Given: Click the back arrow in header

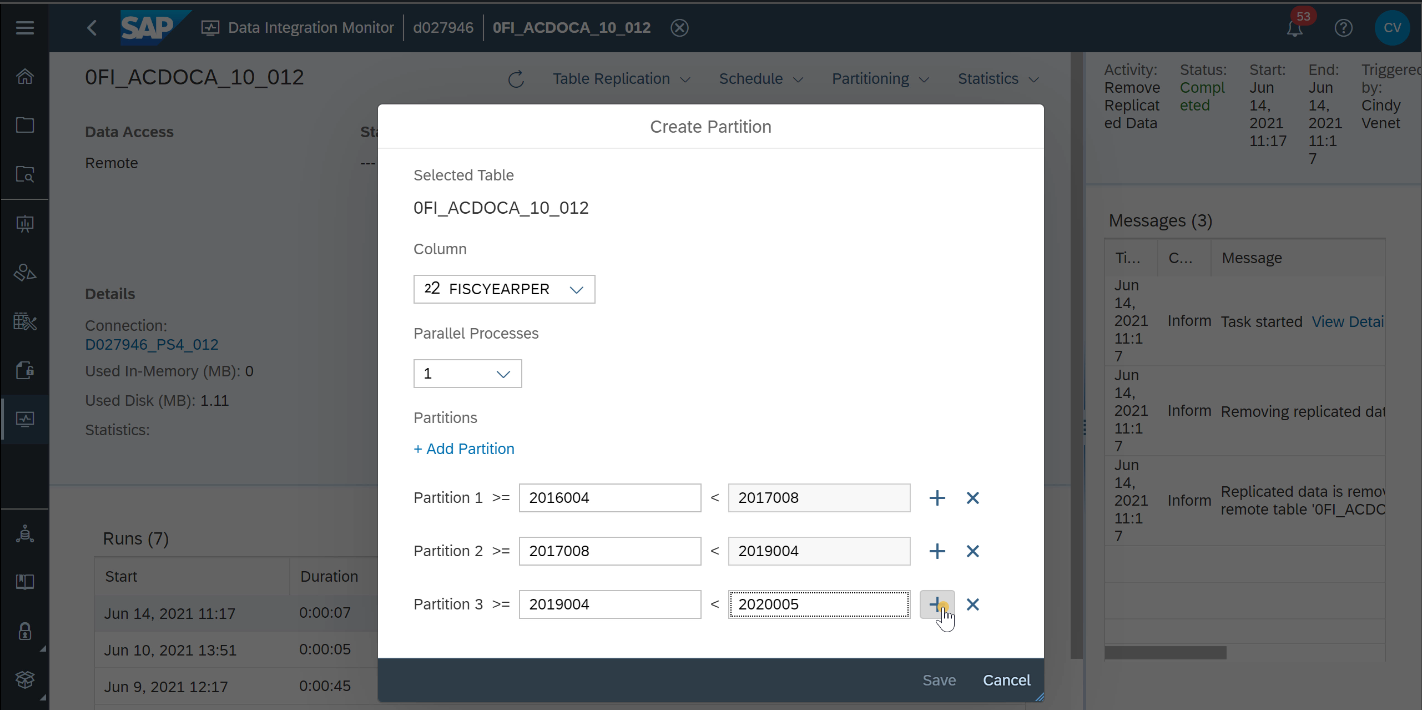Looking at the screenshot, I should (x=92, y=28).
